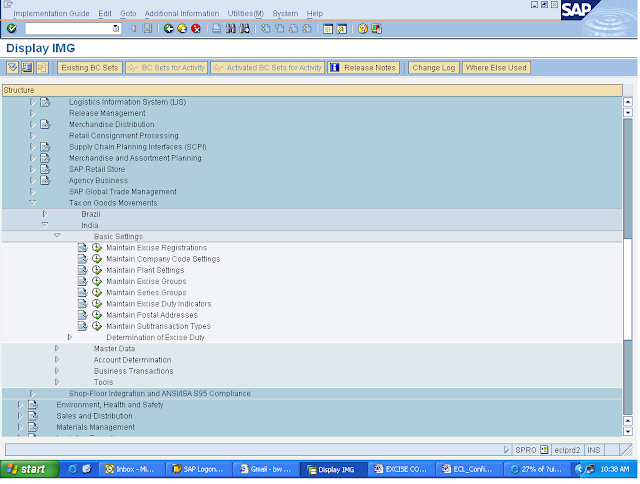Expand Determination of Excise Duty node

(70, 337)
